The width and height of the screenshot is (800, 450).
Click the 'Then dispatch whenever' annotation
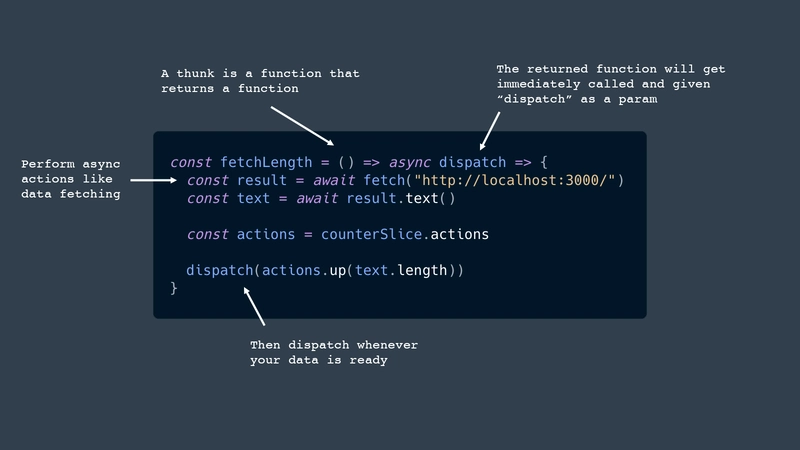click(x=334, y=353)
